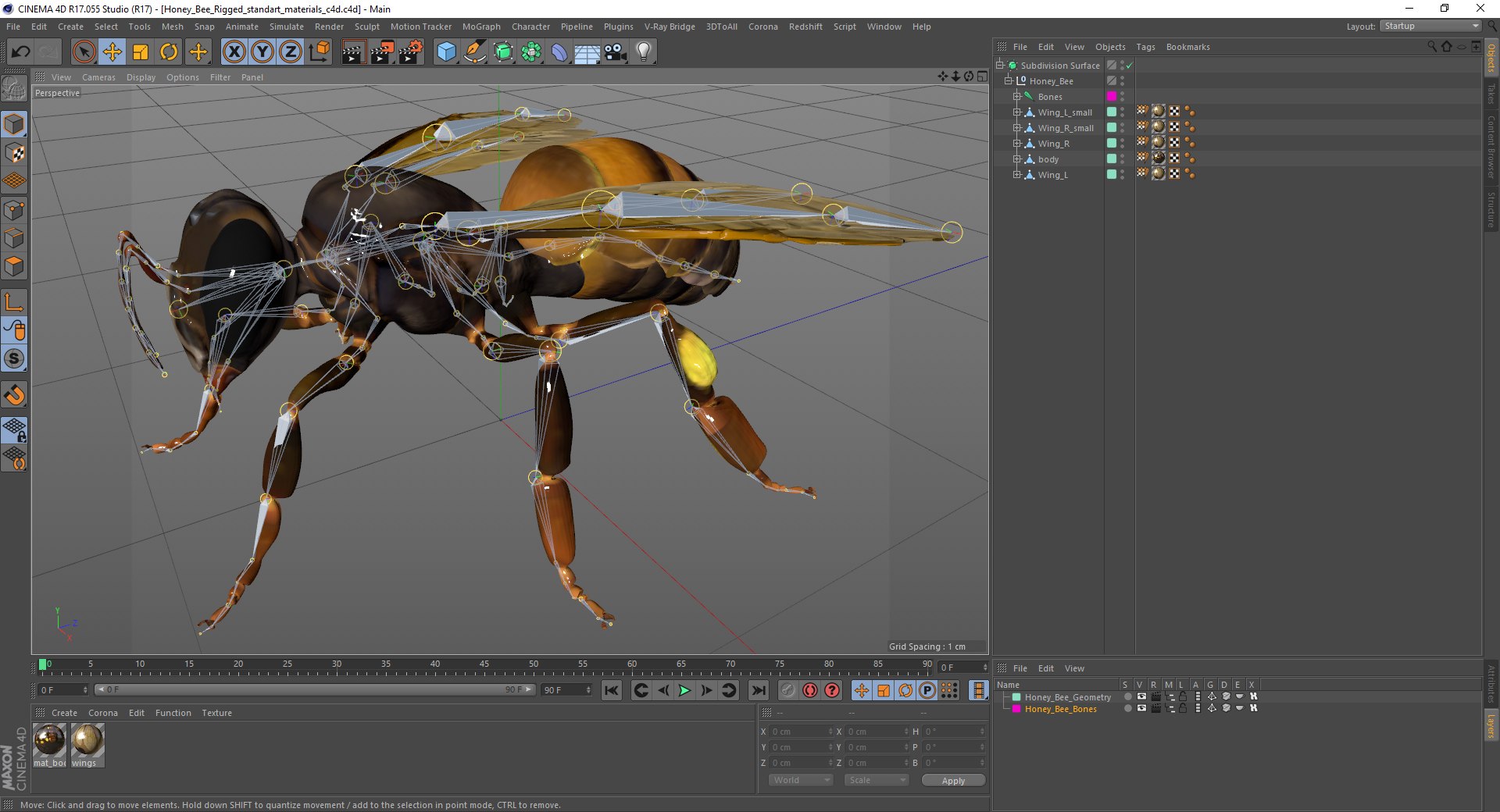The width and height of the screenshot is (1500, 812).
Task: Toggle Honey_Bee_Geometry layer solo dot
Action: pyautogui.click(x=1127, y=696)
